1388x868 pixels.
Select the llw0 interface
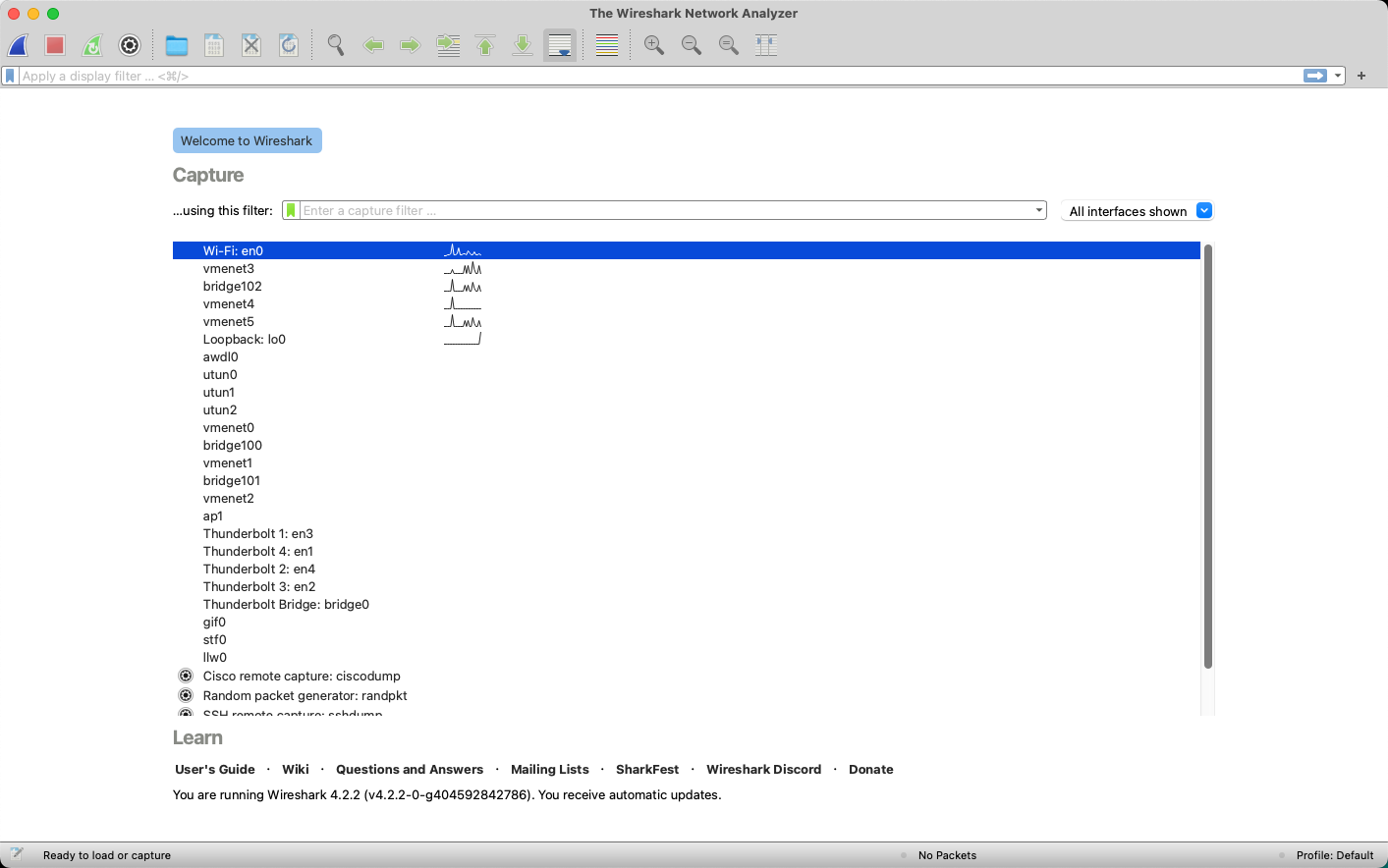(686, 657)
